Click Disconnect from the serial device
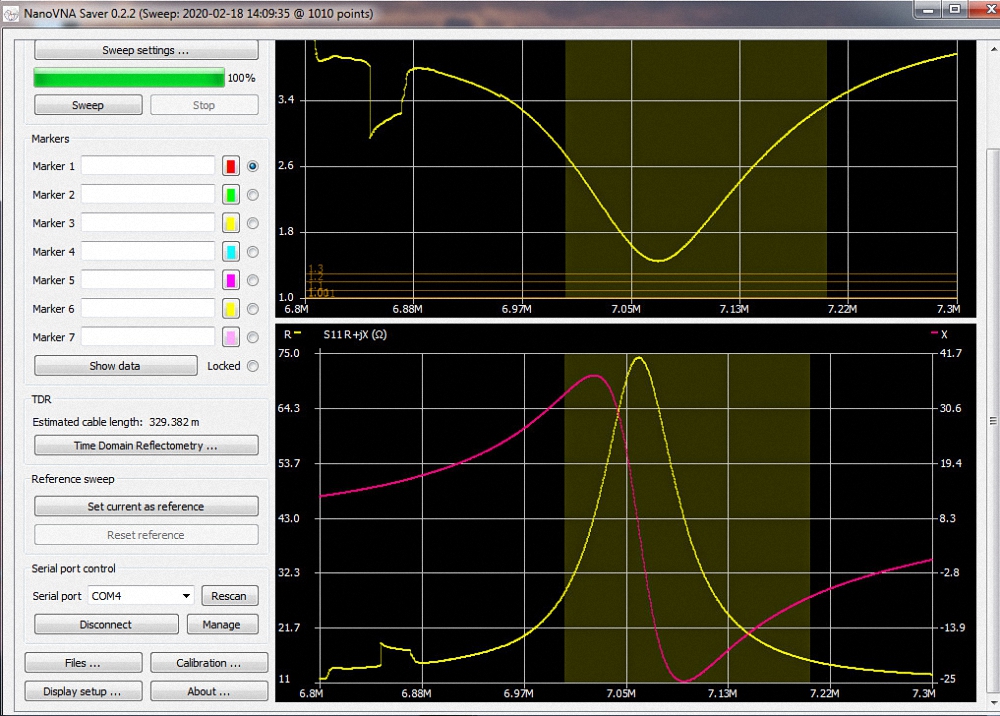The height and width of the screenshot is (716, 1000). [x=106, y=624]
